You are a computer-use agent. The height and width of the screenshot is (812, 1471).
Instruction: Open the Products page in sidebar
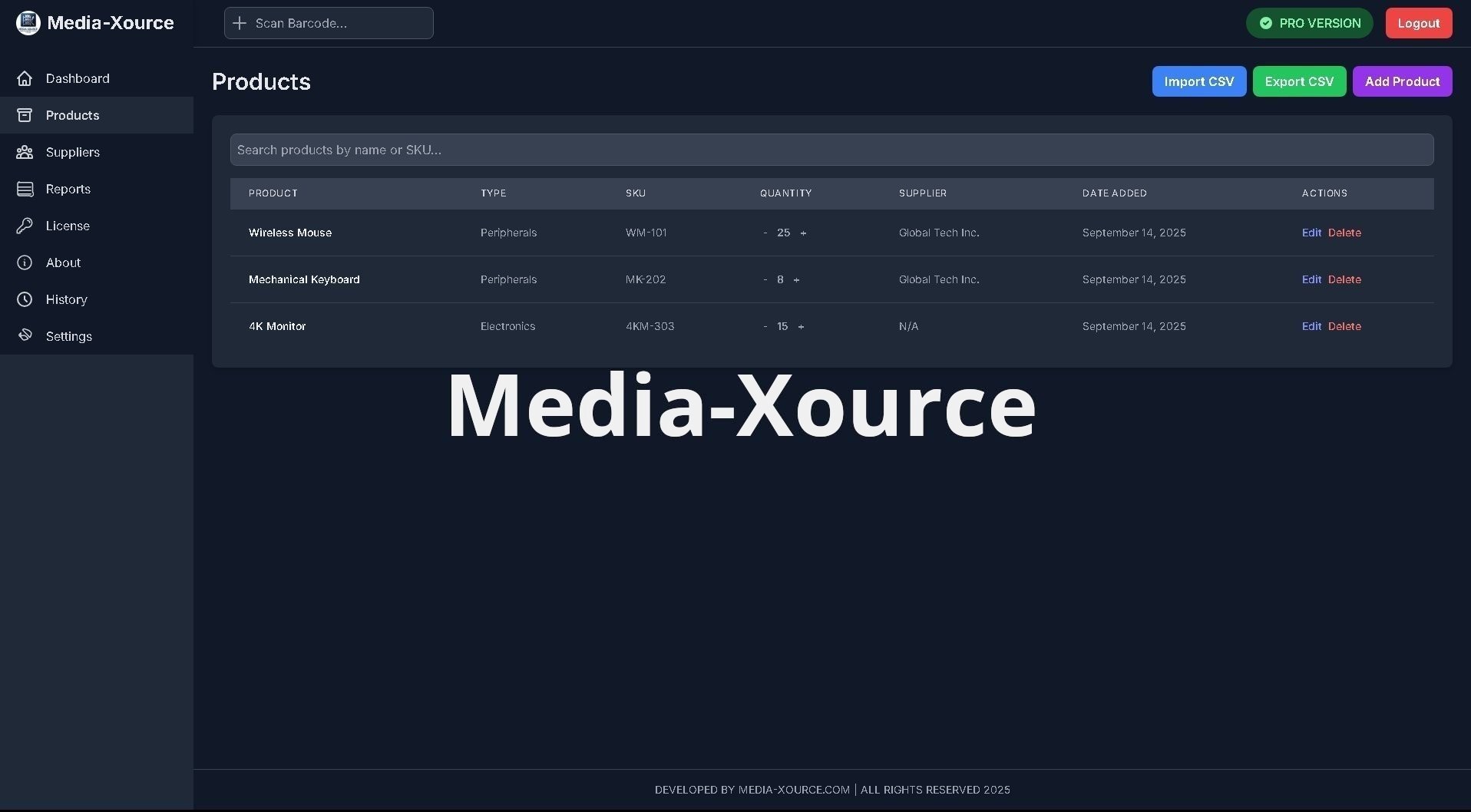click(72, 115)
